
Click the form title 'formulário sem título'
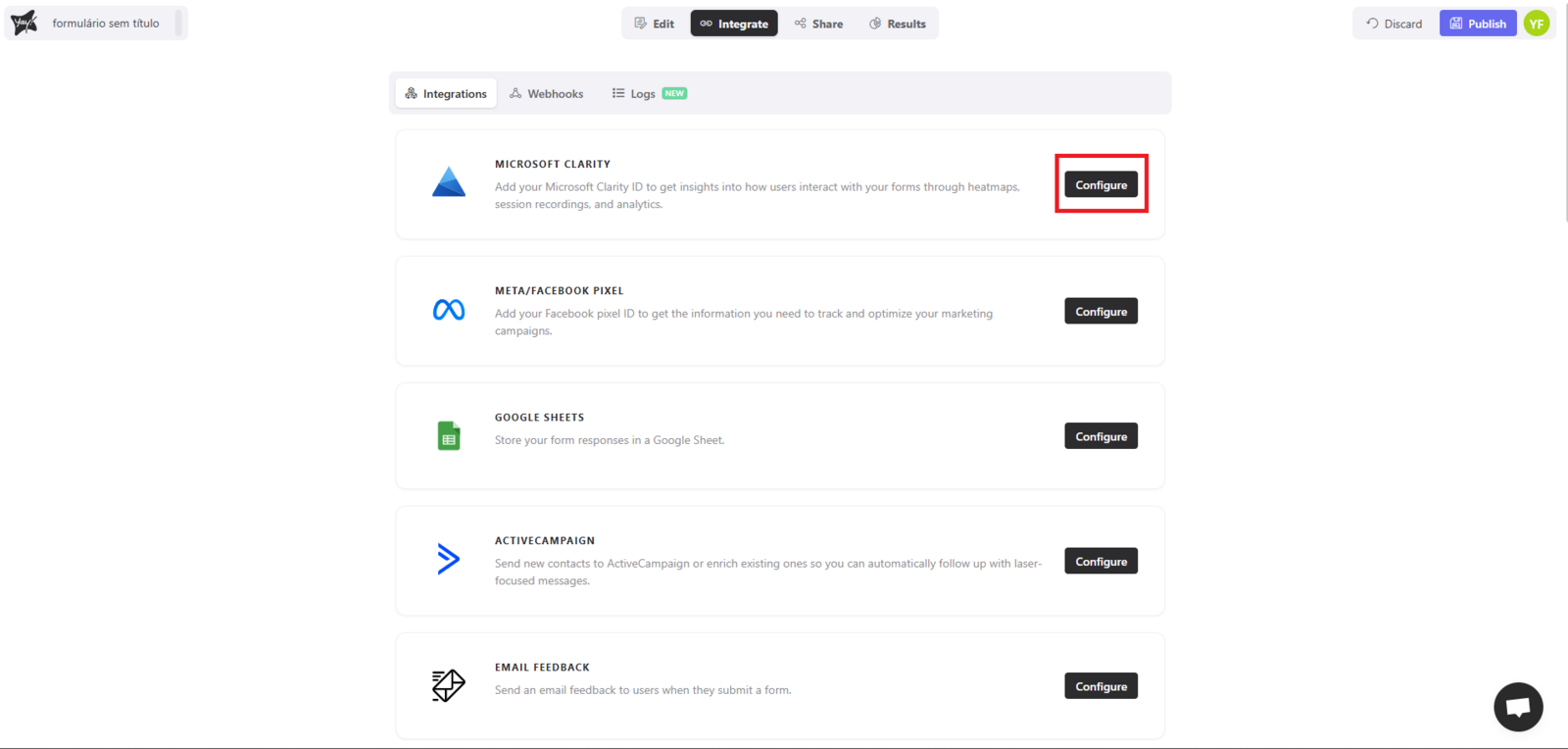(106, 24)
